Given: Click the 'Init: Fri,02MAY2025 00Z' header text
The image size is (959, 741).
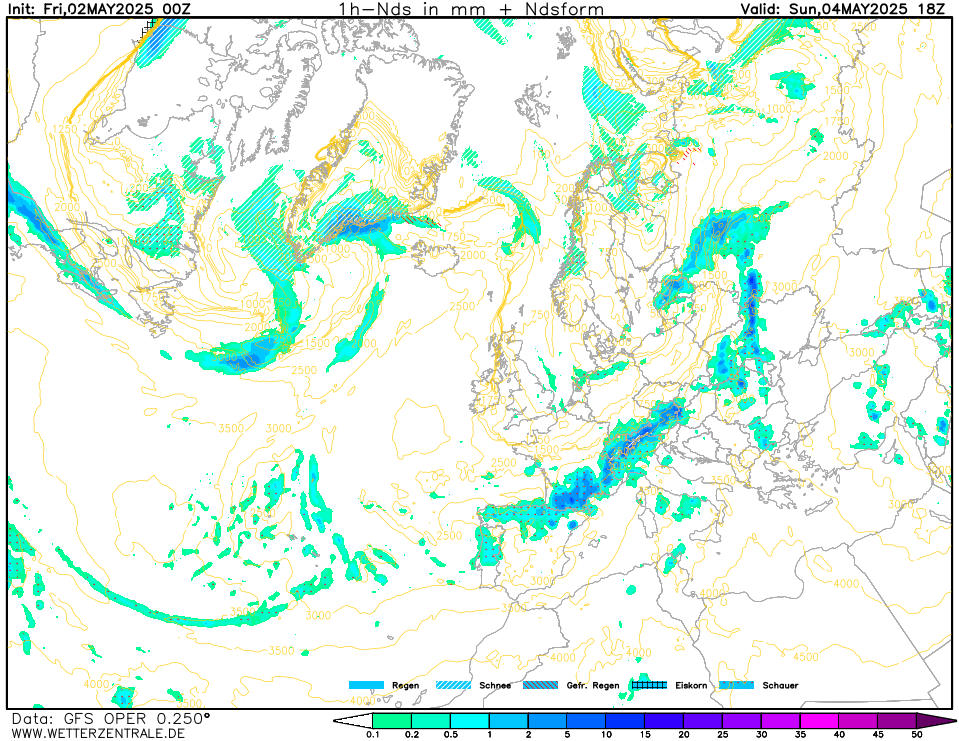Looking at the screenshot, I should pyautogui.click(x=100, y=9).
